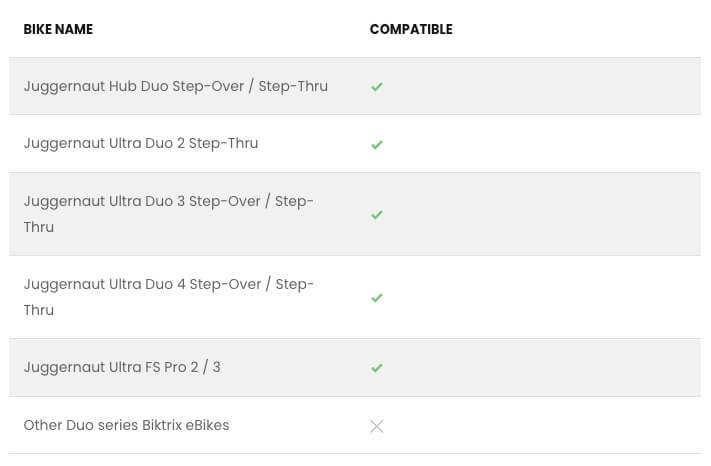Click the COMPATIBLE column header
The image size is (711, 466).
pyautogui.click(x=411, y=29)
